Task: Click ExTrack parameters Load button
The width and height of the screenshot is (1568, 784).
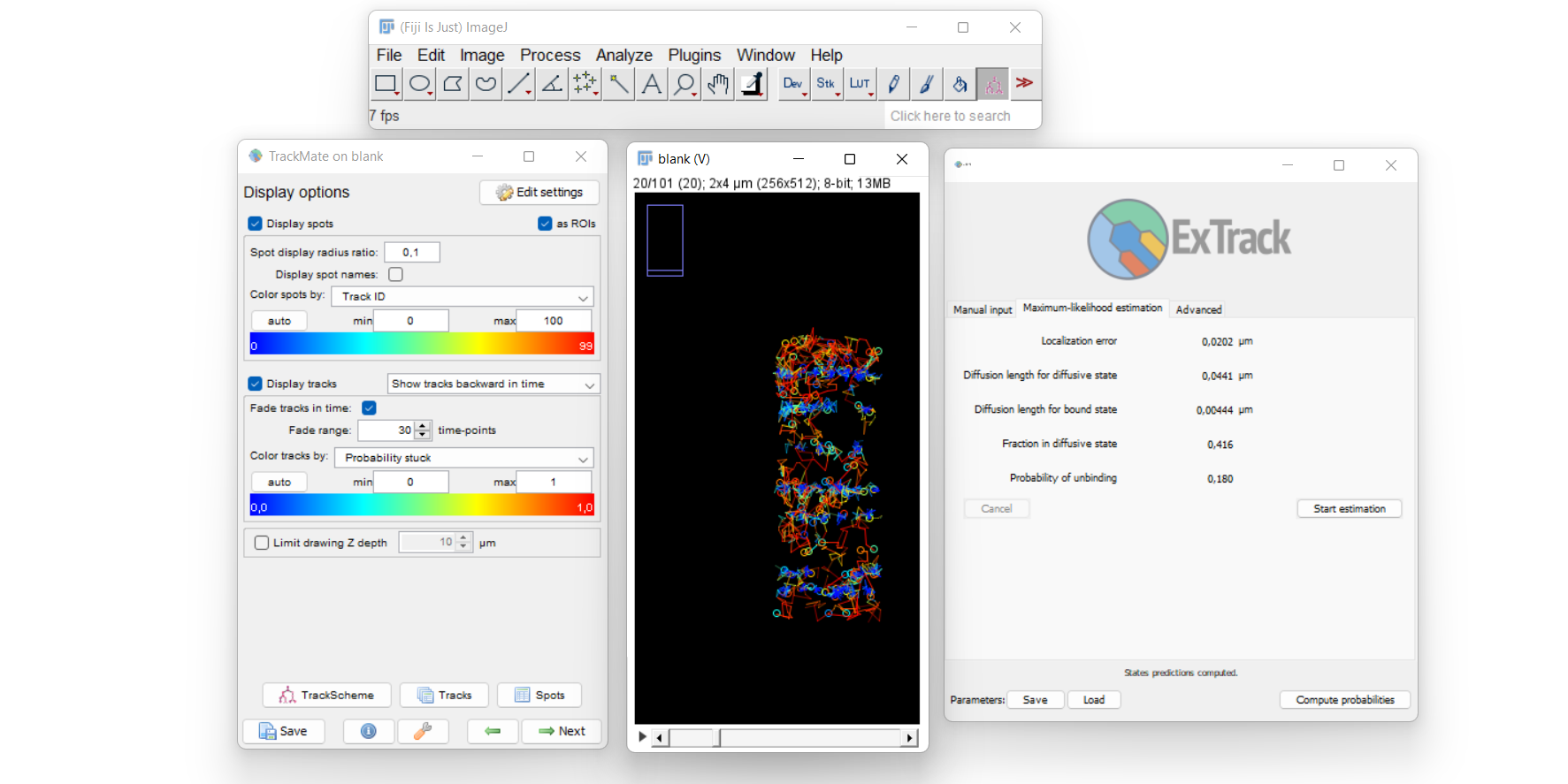Action: 1094,700
